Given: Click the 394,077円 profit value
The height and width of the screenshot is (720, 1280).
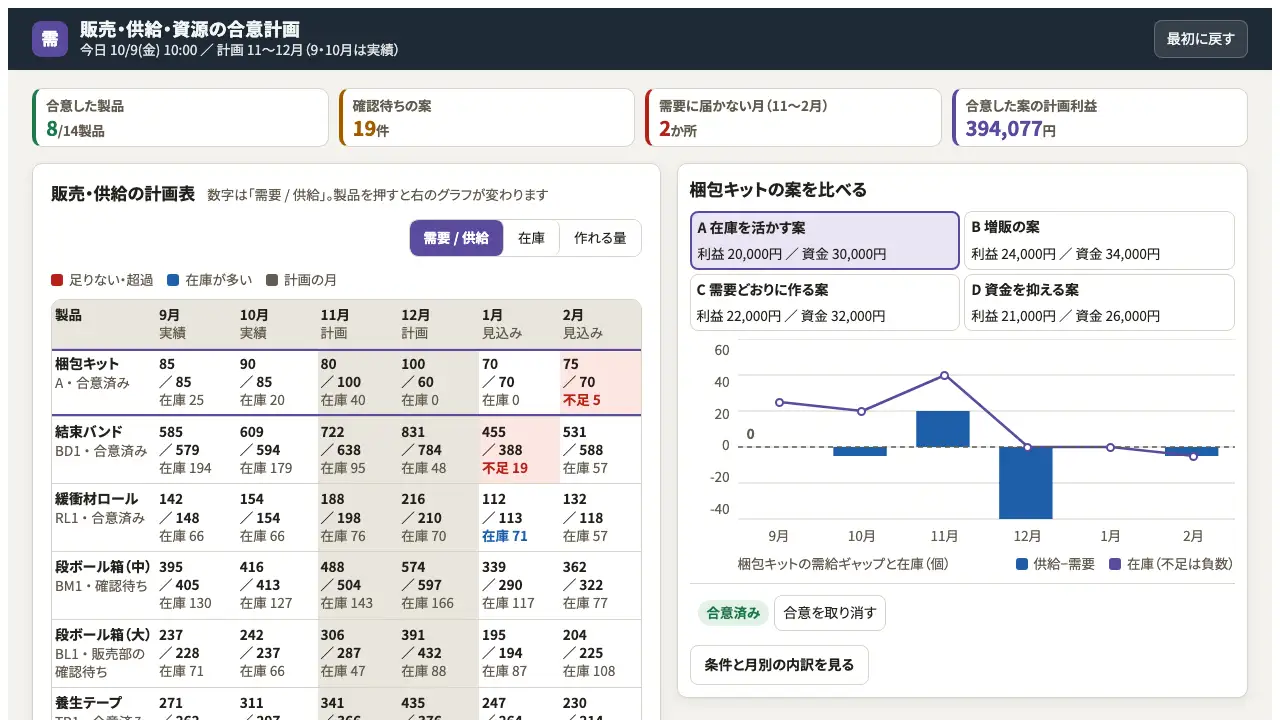Looking at the screenshot, I should [1011, 129].
